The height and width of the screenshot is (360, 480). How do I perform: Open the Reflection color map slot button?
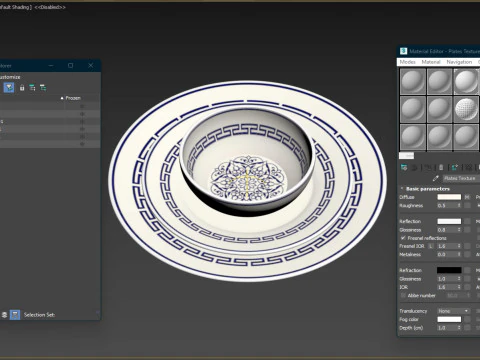tap(467, 221)
